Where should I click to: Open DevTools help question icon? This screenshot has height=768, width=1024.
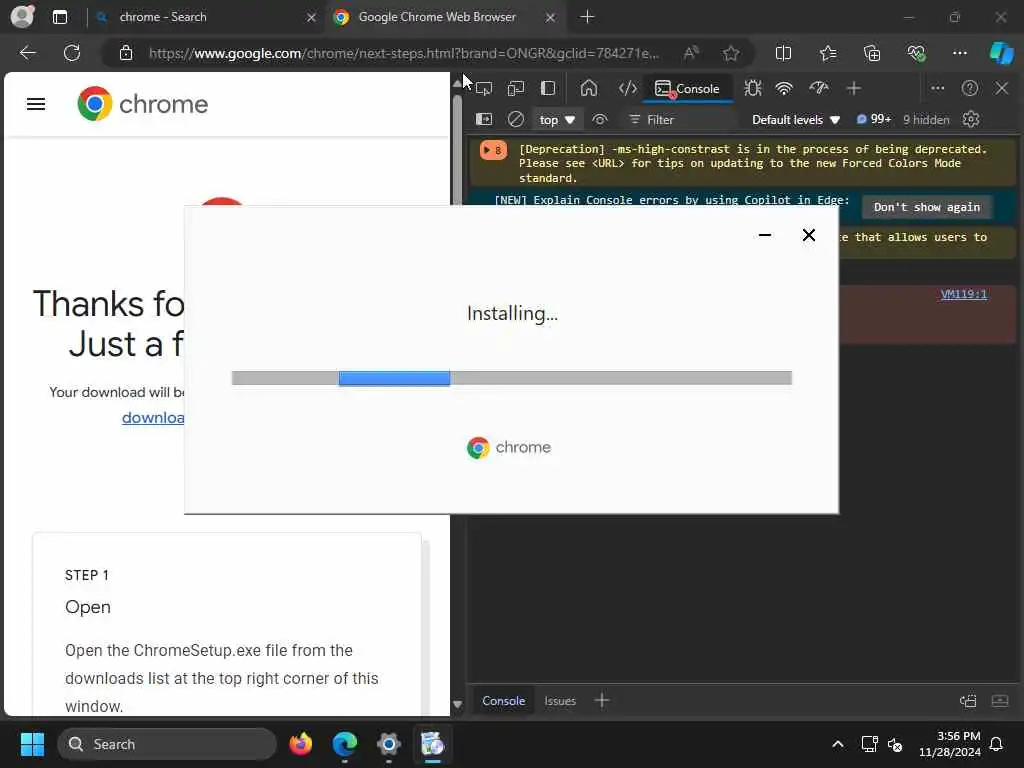coord(970,88)
